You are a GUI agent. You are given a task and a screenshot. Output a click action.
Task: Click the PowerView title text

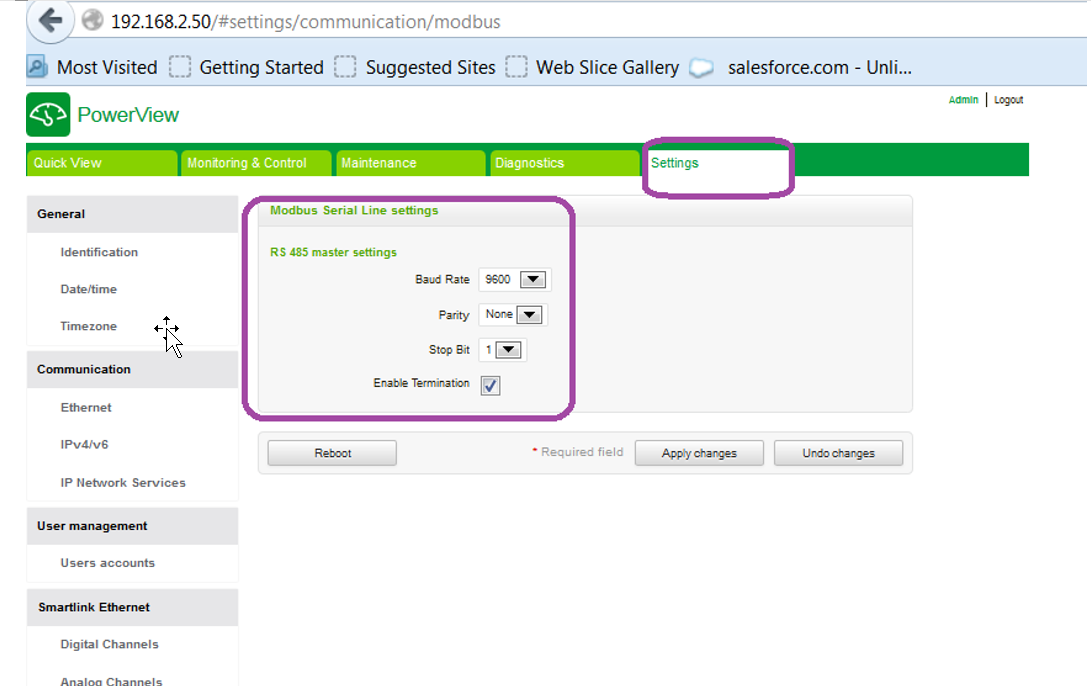point(128,115)
